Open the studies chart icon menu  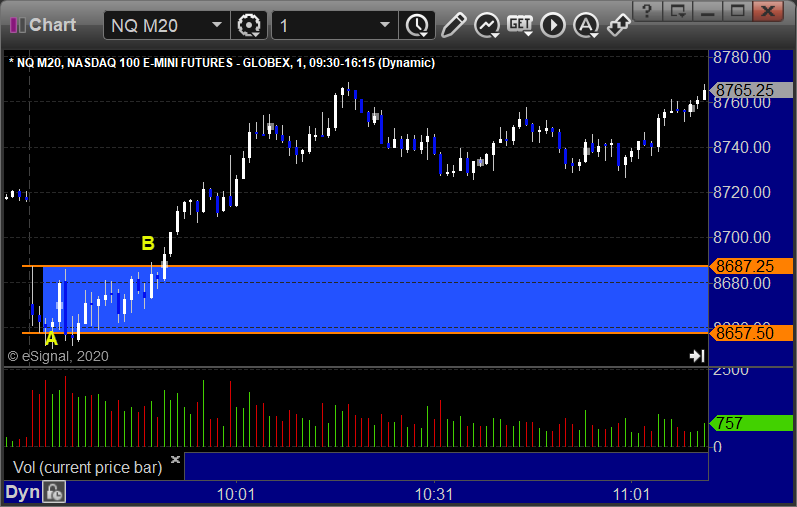[487, 25]
